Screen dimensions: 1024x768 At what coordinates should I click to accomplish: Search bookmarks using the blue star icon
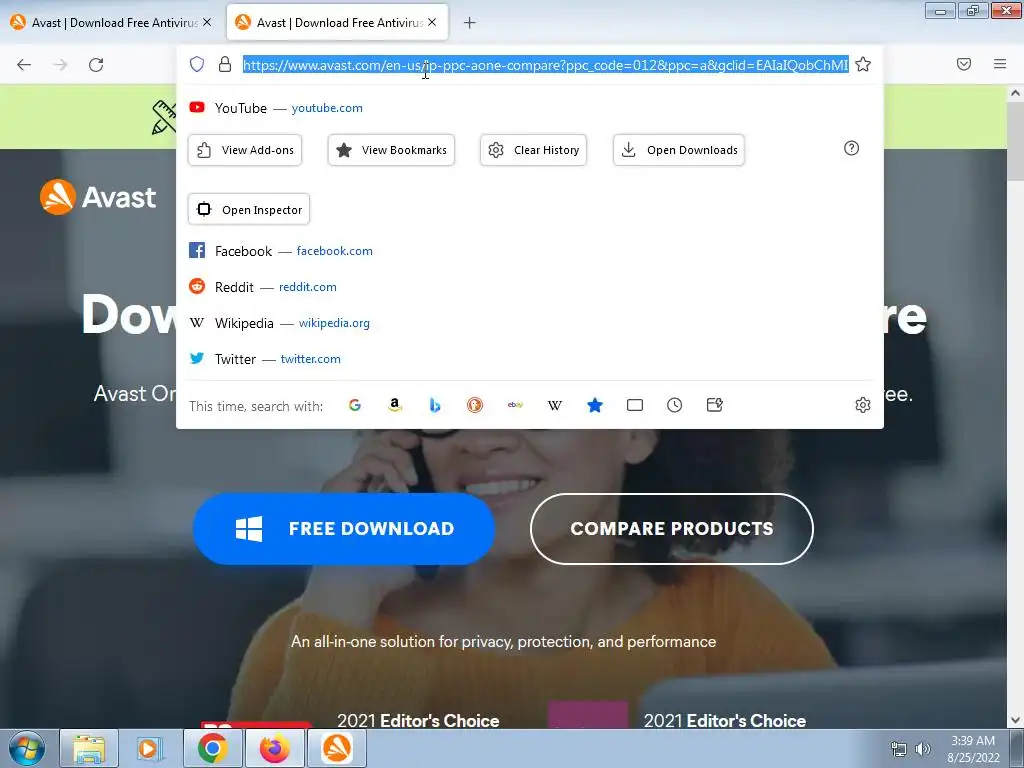click(595, 406)
